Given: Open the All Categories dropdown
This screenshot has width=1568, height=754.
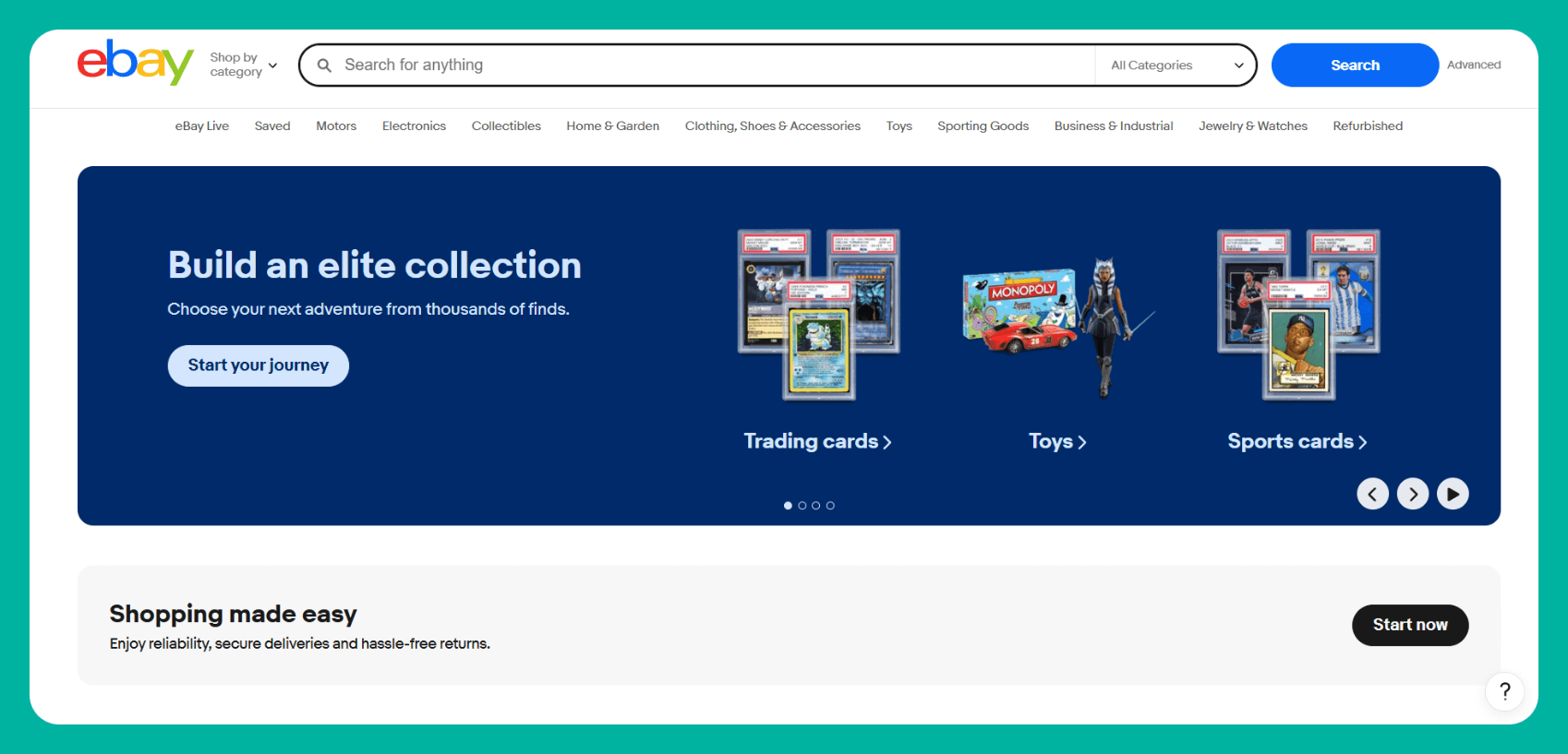Looking at the screenshot, I should [x=1176, y=66].
